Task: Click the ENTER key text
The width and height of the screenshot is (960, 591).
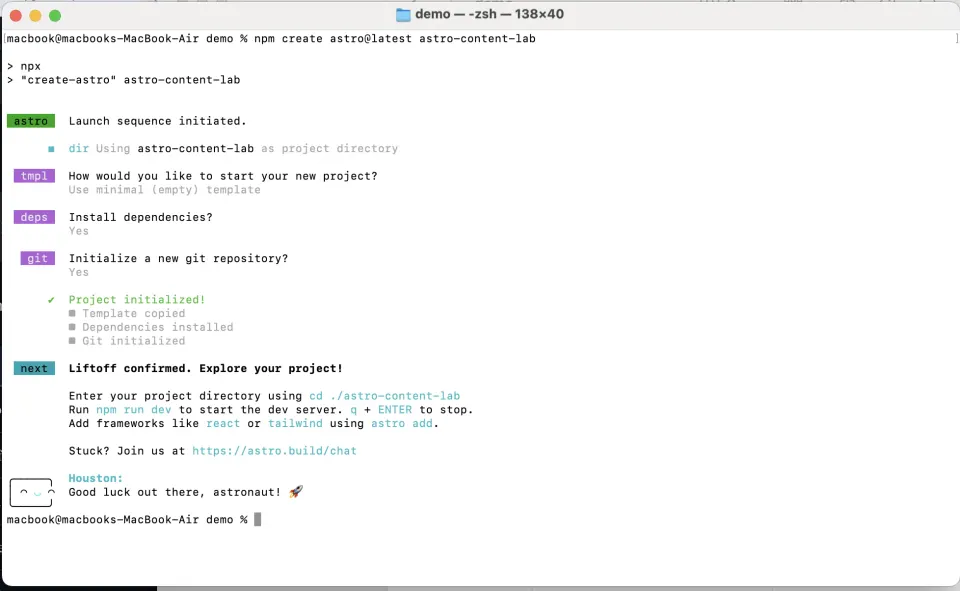Action: (x=395, y=410)
